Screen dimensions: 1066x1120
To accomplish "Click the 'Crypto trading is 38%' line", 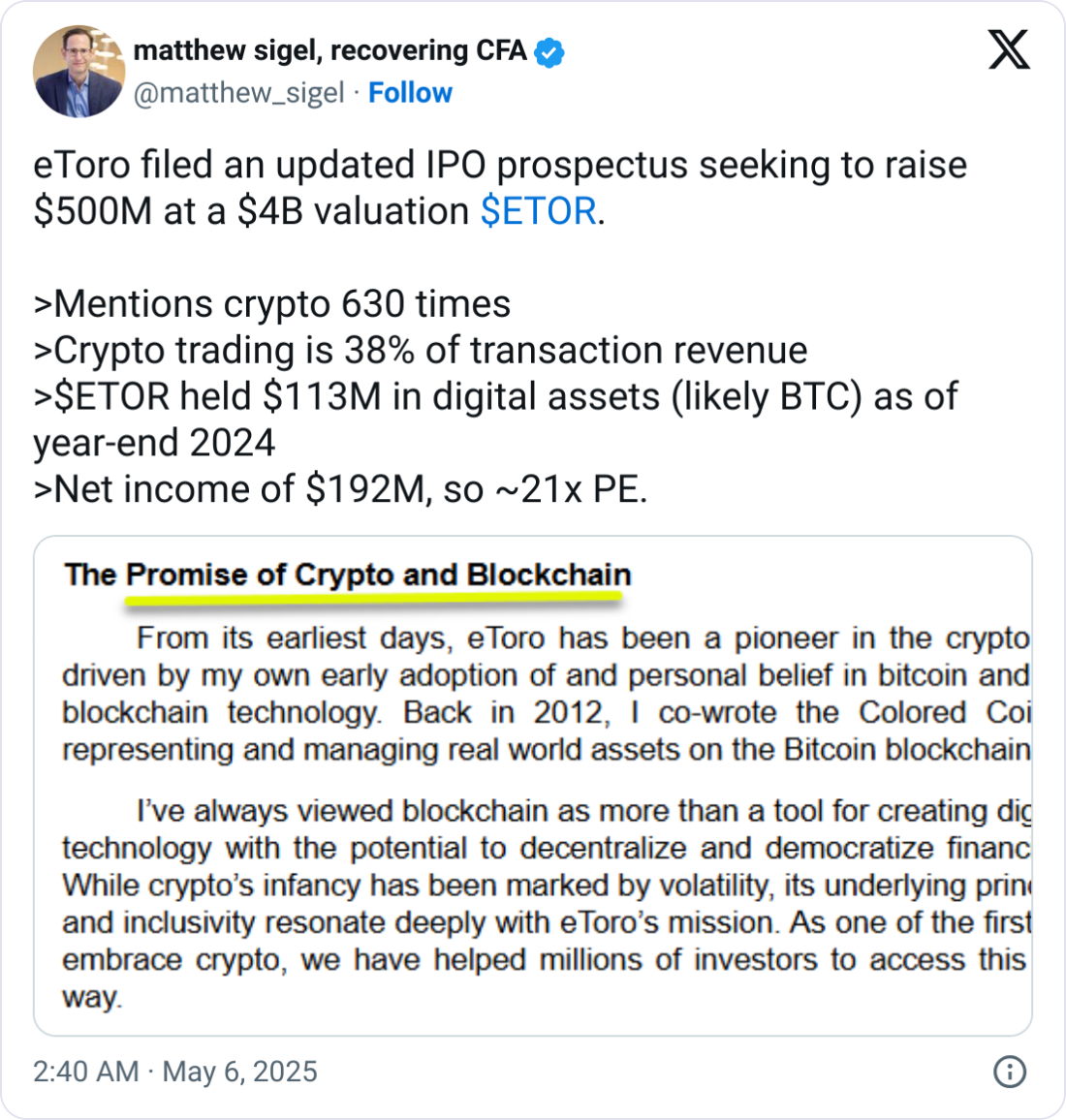I will tap(421, 351).
